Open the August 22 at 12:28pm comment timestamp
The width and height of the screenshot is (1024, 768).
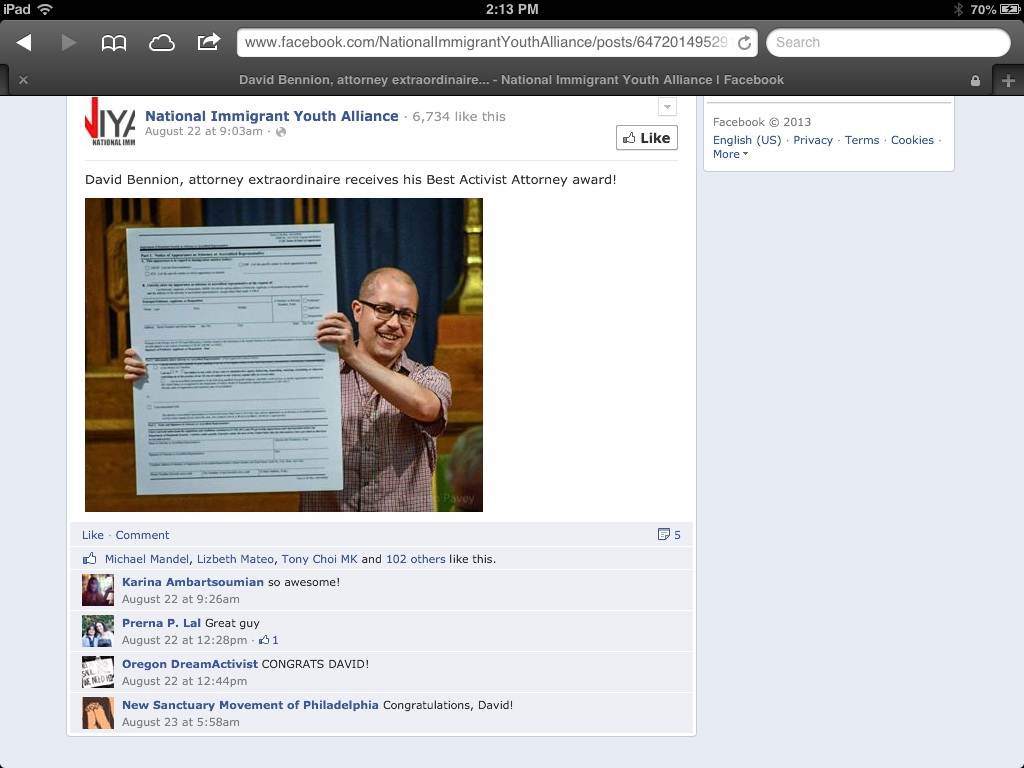click(185, 640)
